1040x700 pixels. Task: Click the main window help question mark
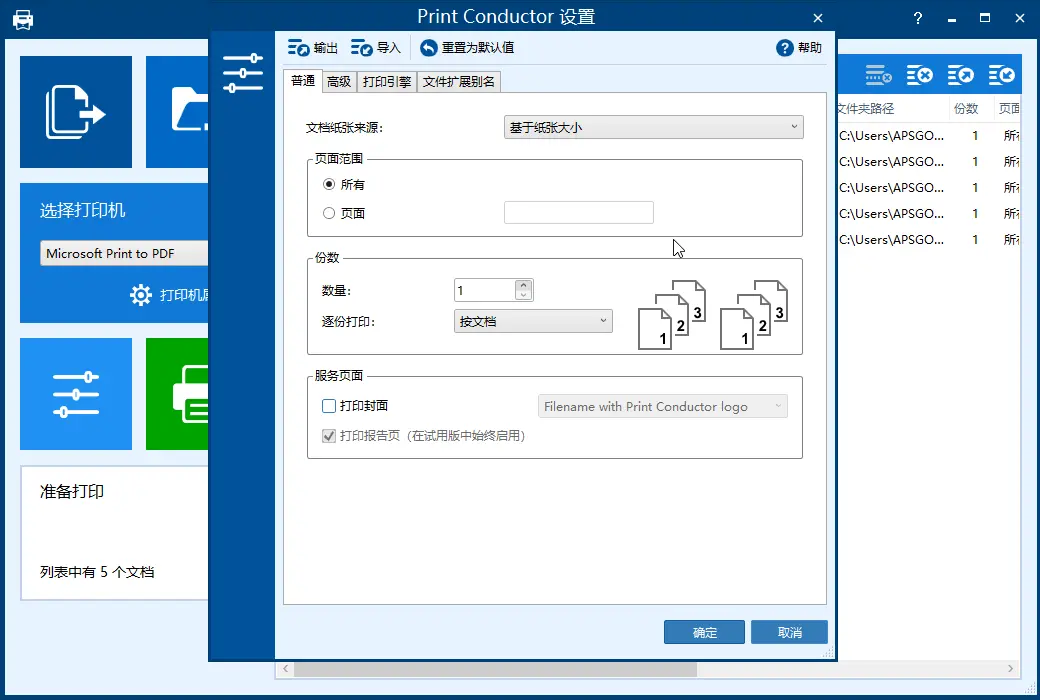918,19
